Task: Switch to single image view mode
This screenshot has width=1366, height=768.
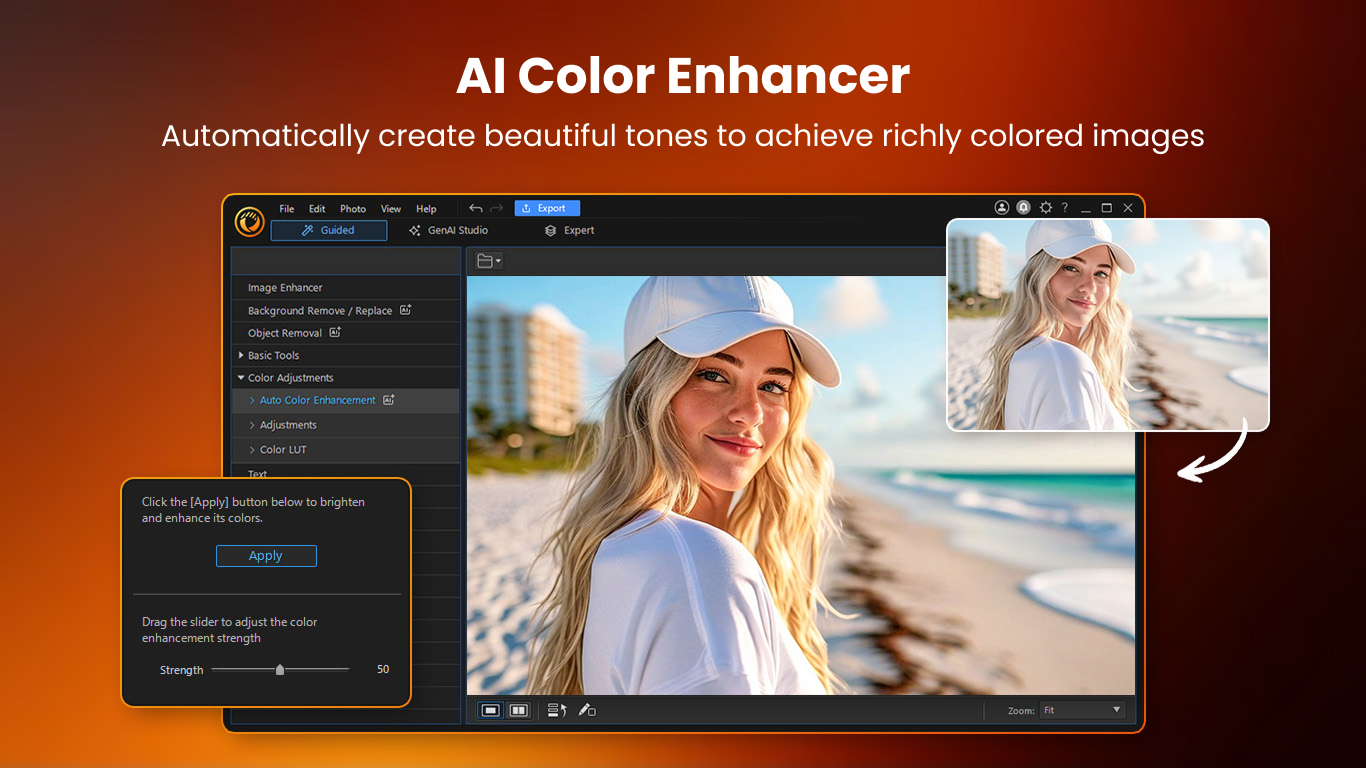Action: pyautogui.click(x=490, y=710)
